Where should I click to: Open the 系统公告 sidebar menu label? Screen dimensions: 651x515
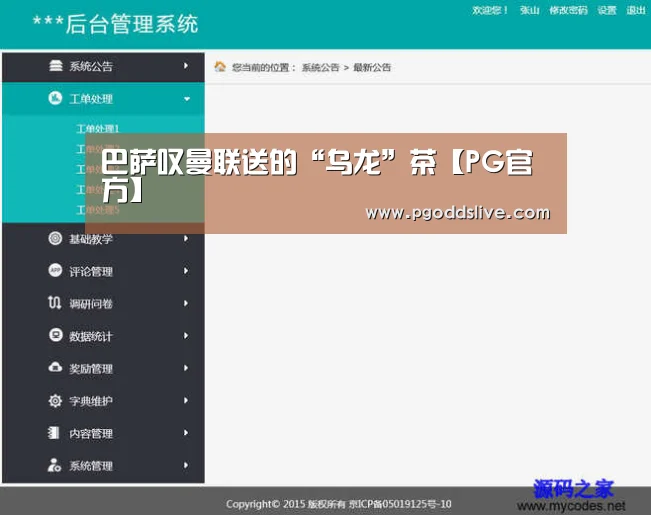pyautogui.click(x=91, y=66)
